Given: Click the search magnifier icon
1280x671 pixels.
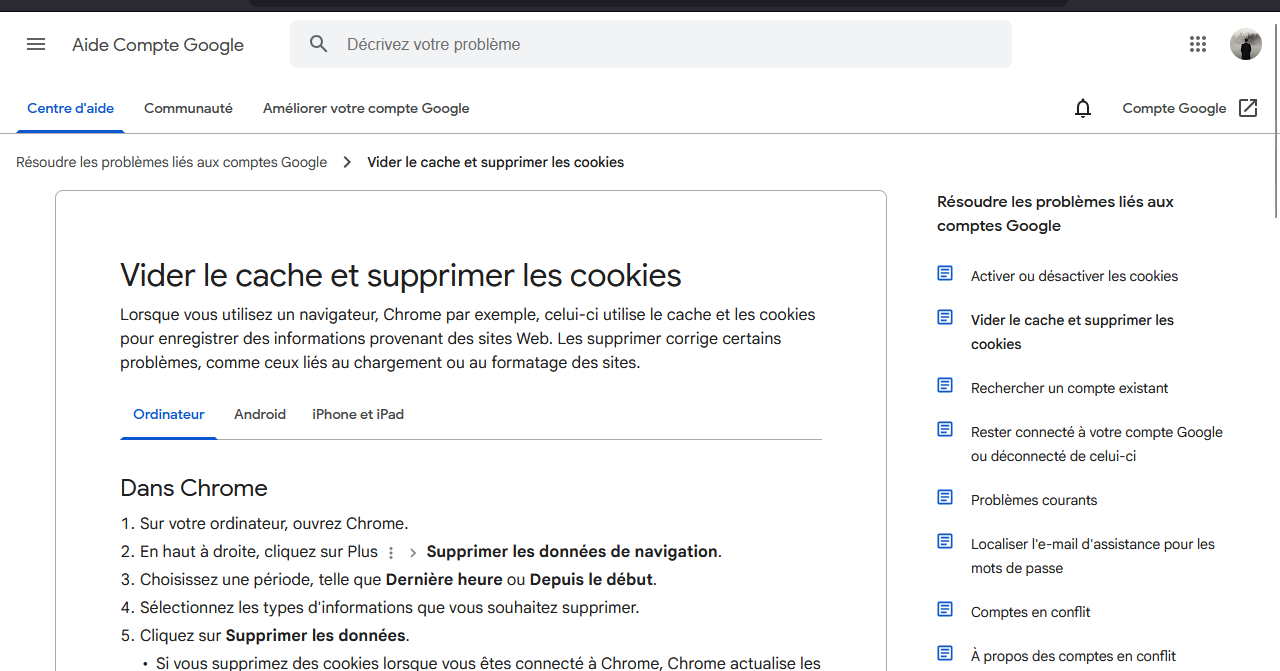Looking at the screenshot, I should point(319,44).
